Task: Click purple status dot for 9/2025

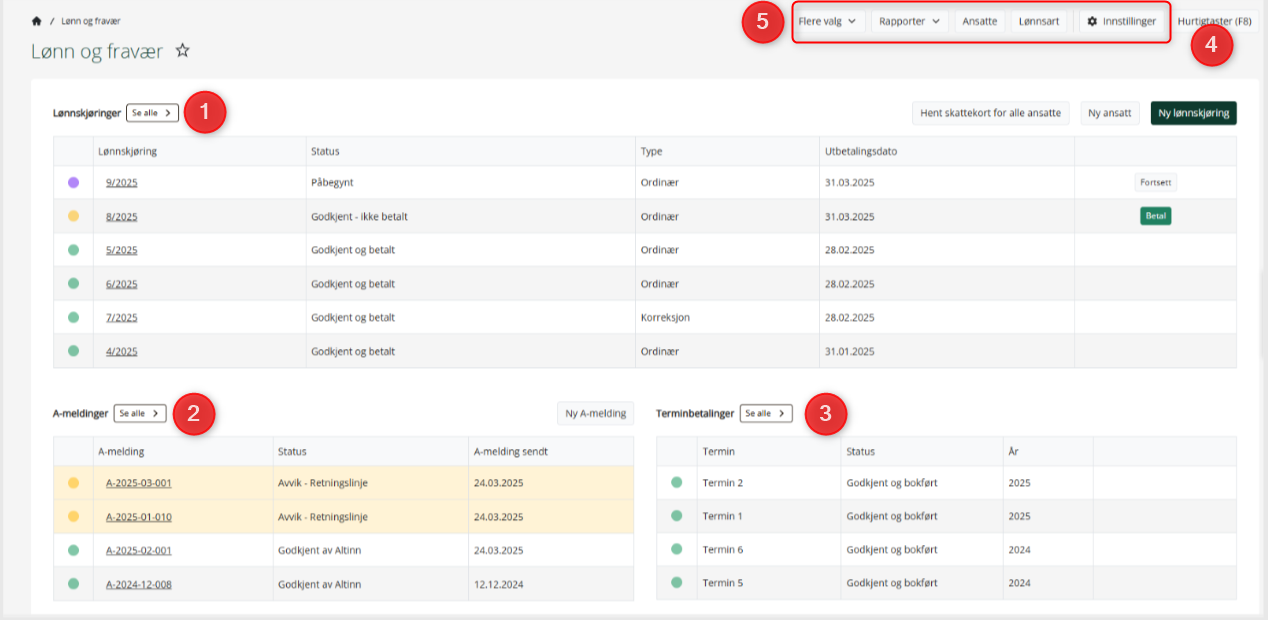Action: point(73,183)
